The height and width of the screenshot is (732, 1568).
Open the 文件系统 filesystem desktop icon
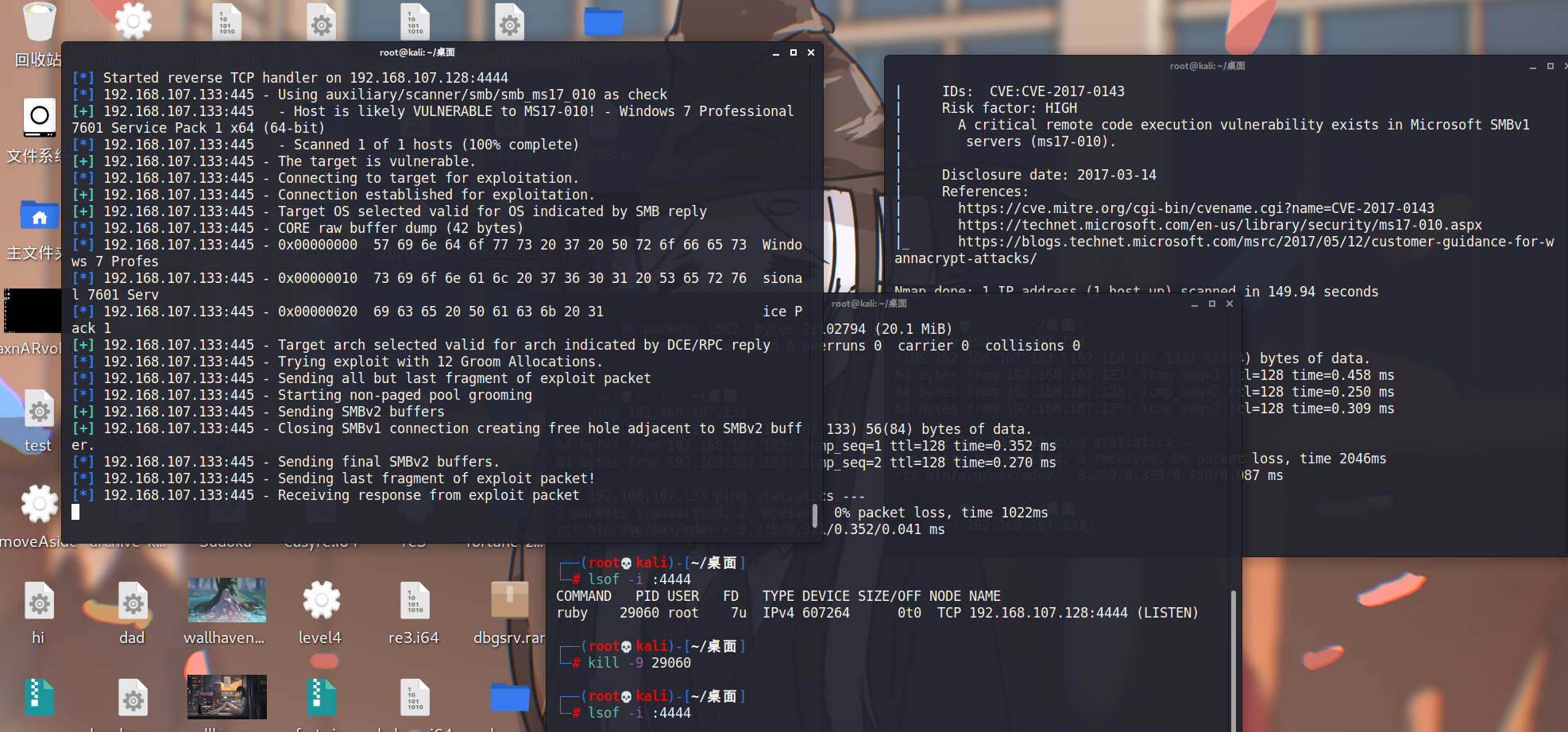pyautogui.click(x=38, y=118)
